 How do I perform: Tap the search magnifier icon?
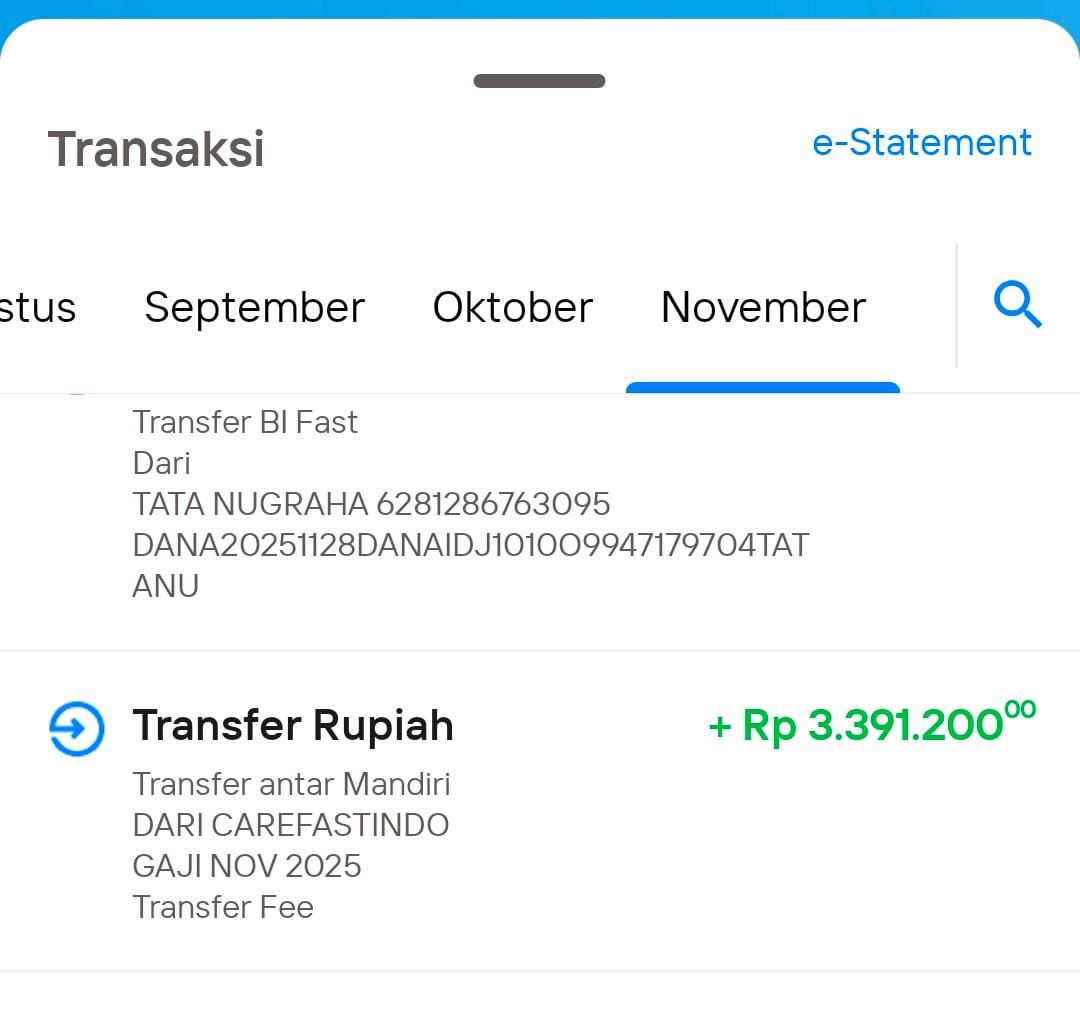pos(1018,305)
